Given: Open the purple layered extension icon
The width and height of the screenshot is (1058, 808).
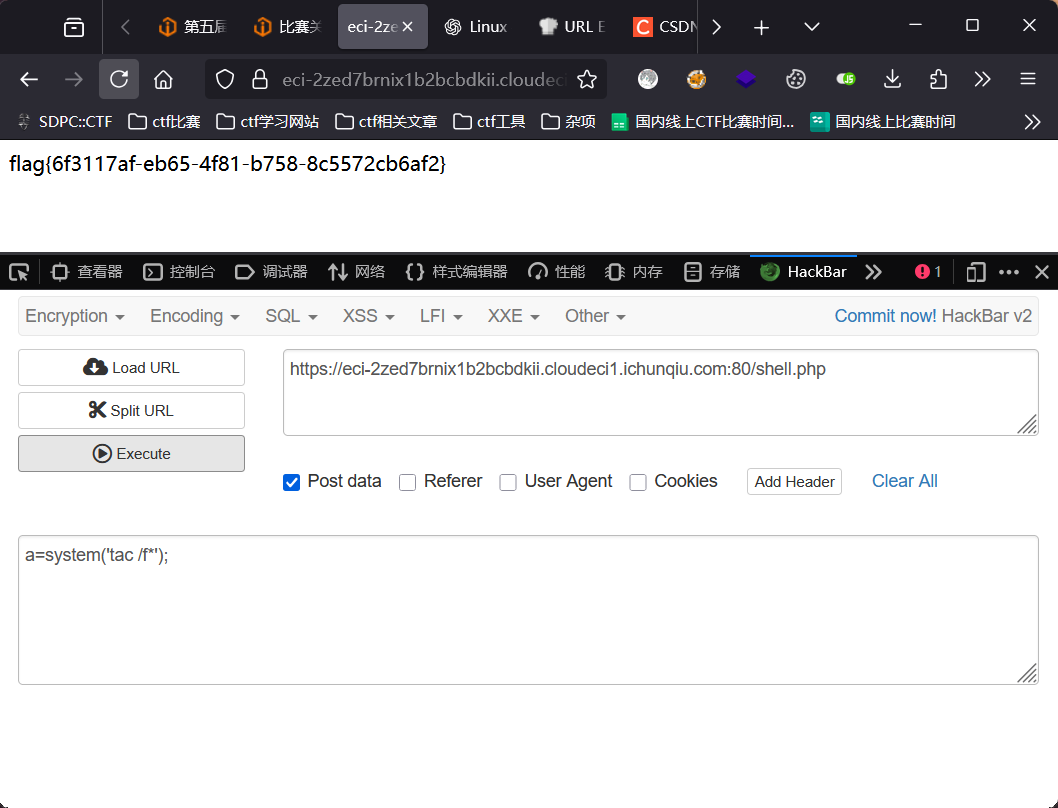Looking at the screenshot, I should pyautogui.click(x=746, y=80).
